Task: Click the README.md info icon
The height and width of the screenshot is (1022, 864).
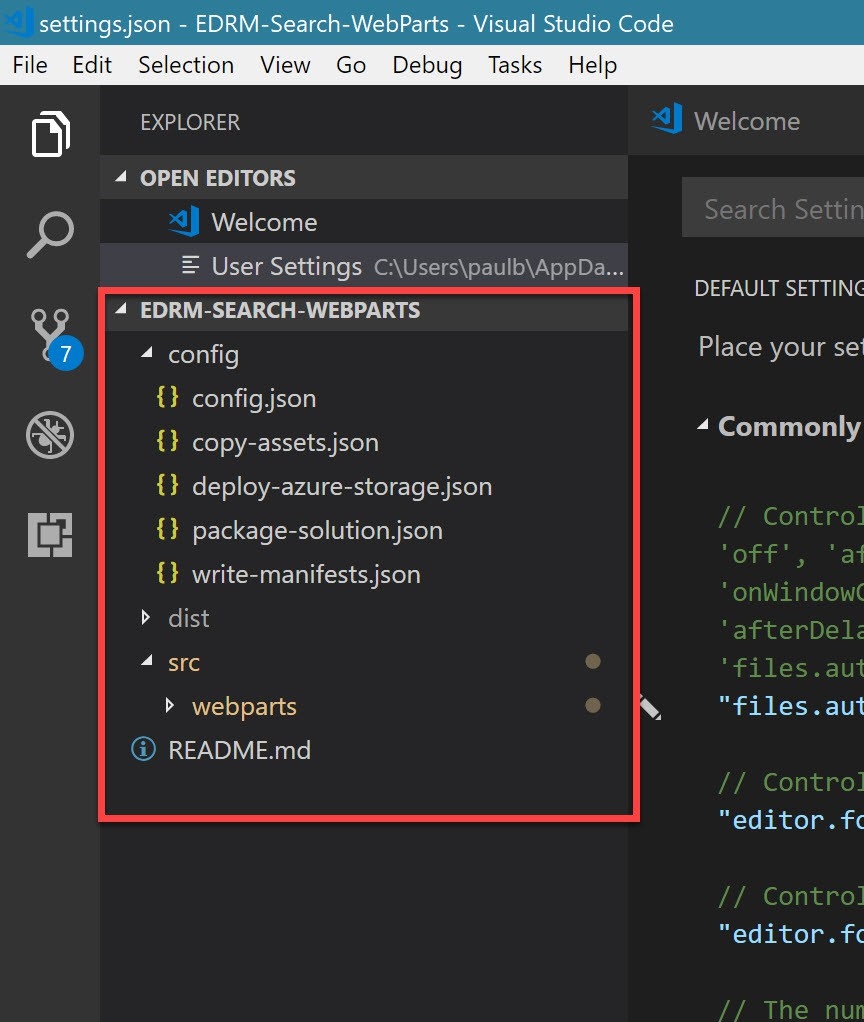Action: point(144,749)
